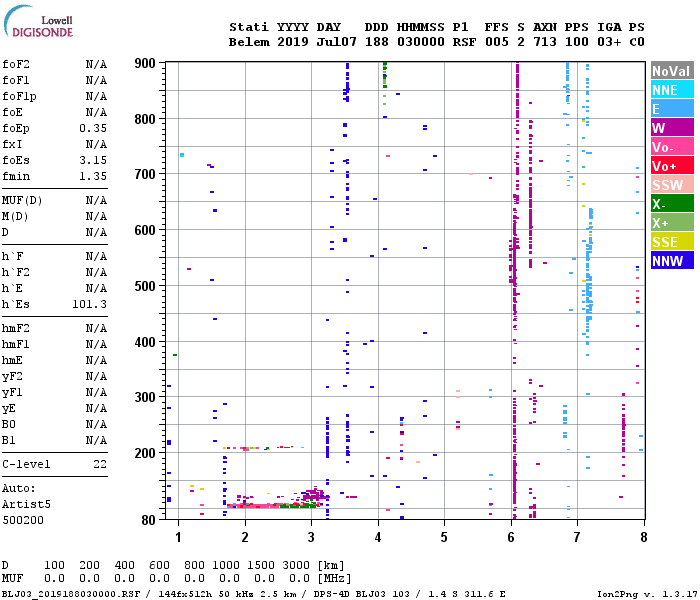Click the B0 parameter label

tap(8, 425)
